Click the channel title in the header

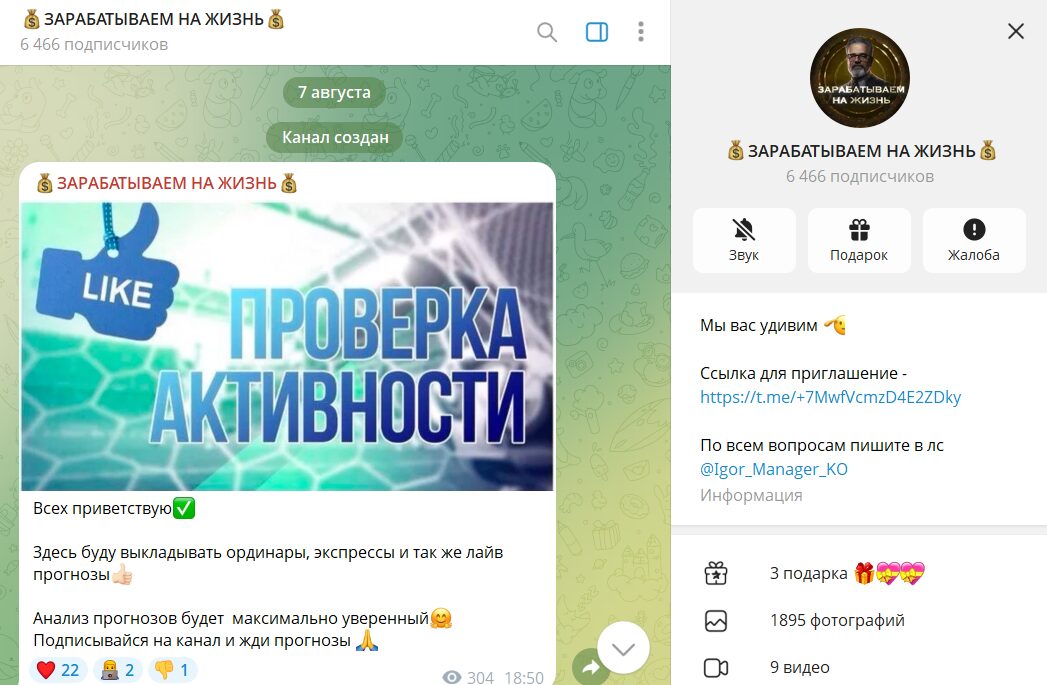point(154,19)
